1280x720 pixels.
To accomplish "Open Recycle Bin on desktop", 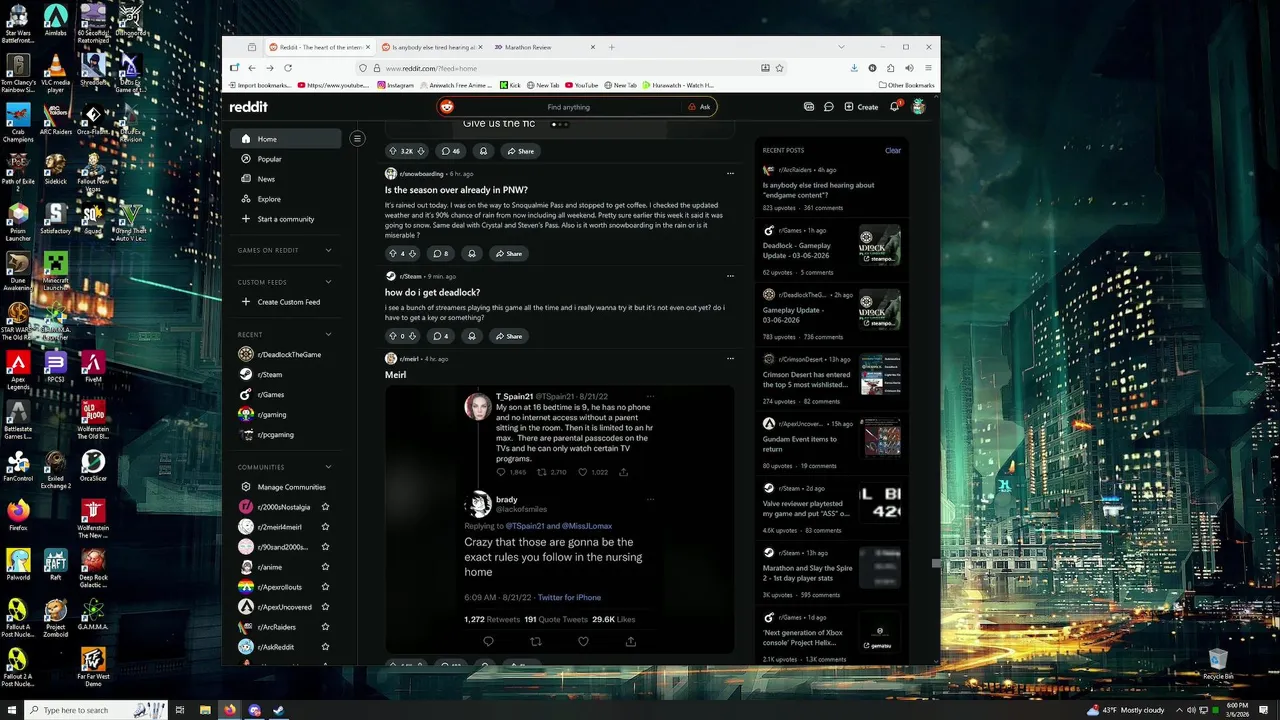I will (x=1218, y=664).
